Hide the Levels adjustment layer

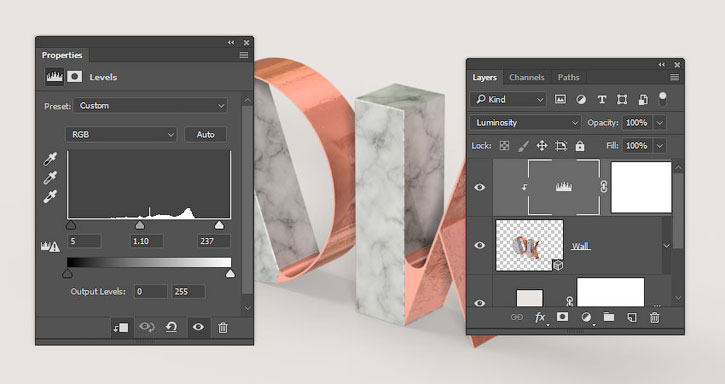coord(479,187)
